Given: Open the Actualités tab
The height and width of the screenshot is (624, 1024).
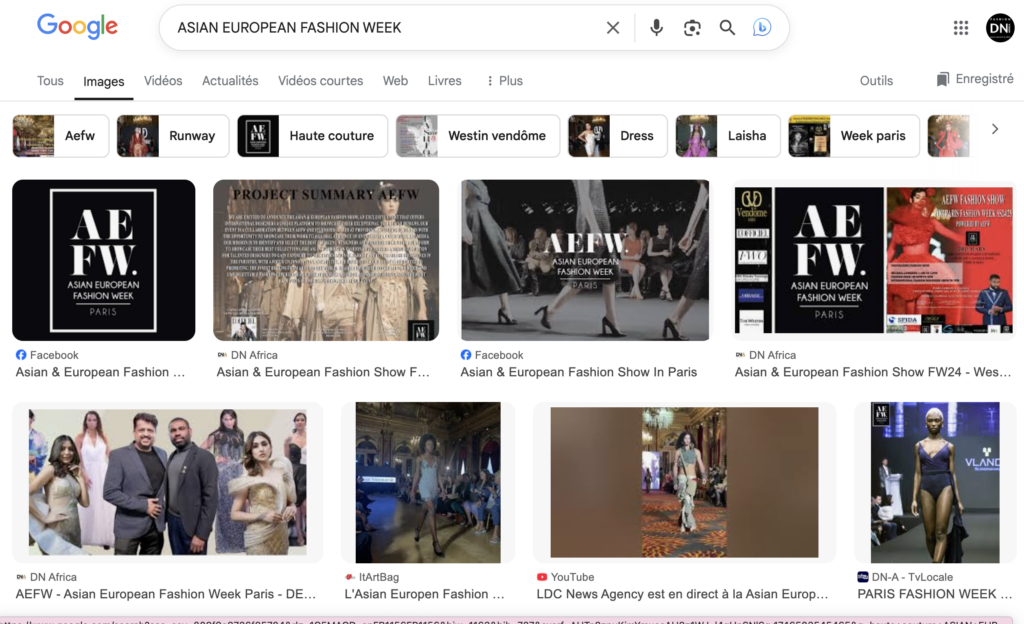Looking at the screenshot, I should tap(230, 80).
